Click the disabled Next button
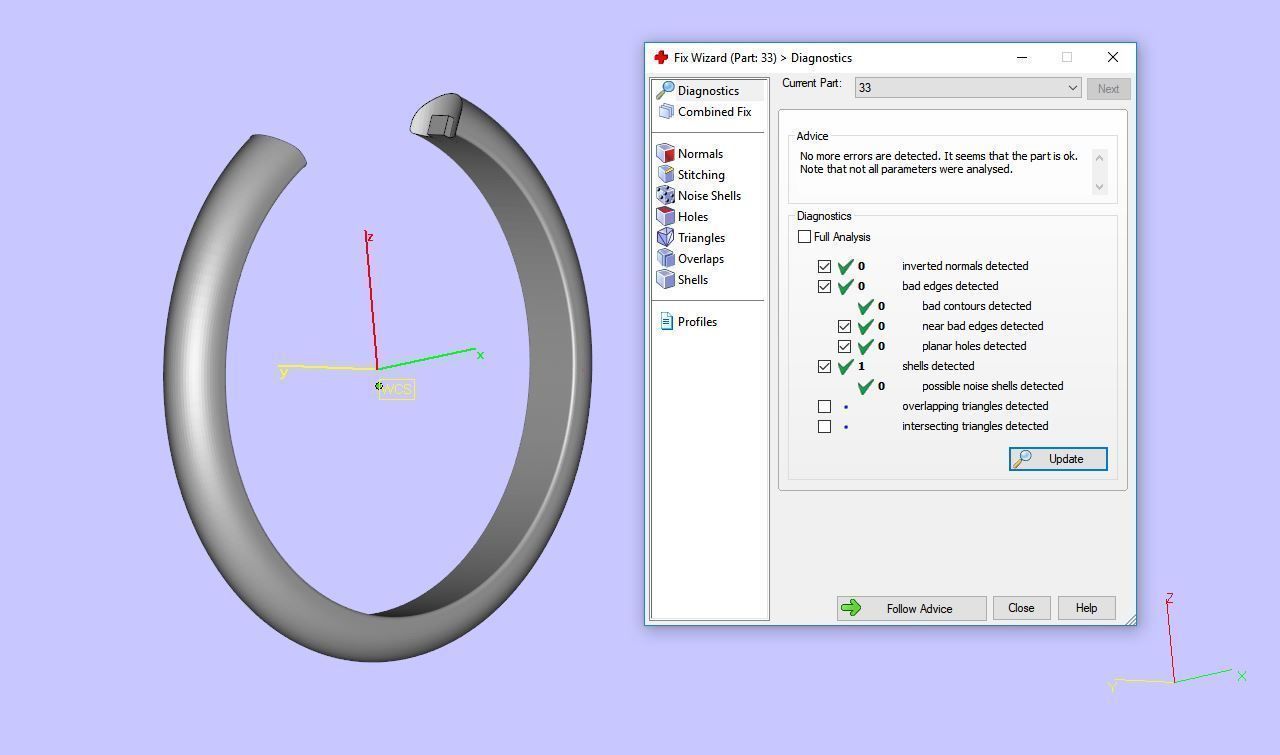 coord(1108,88)
